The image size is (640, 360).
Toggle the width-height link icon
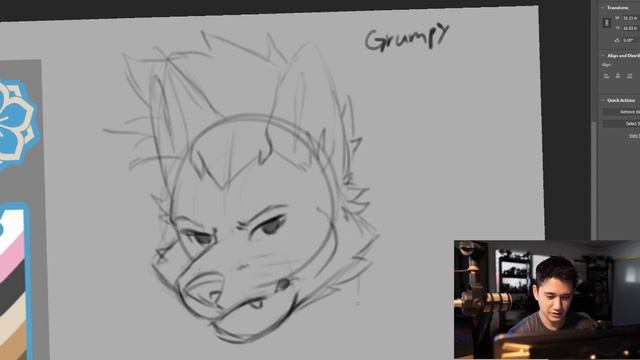click(x=607, y=23)
